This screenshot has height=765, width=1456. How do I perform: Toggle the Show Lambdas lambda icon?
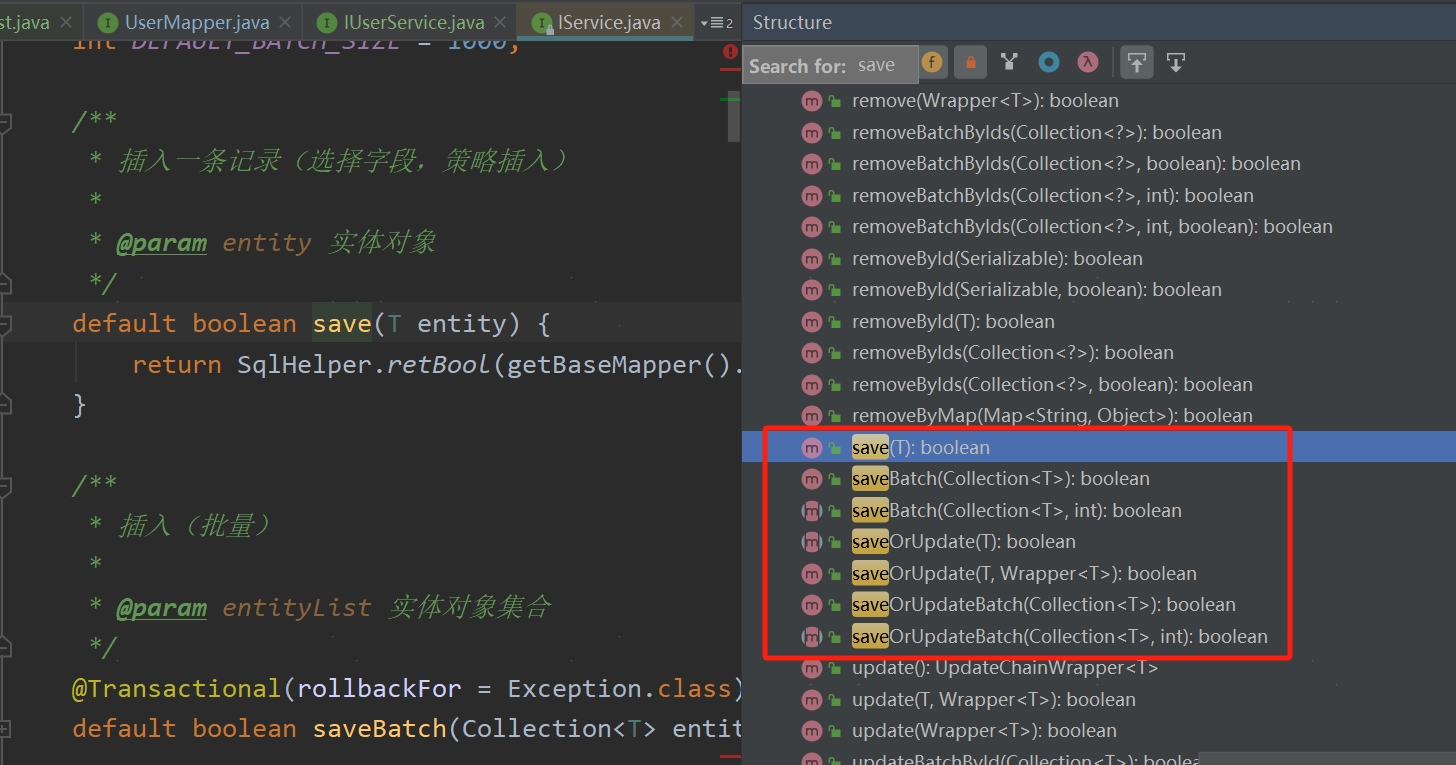click(x=1086, y=62)
